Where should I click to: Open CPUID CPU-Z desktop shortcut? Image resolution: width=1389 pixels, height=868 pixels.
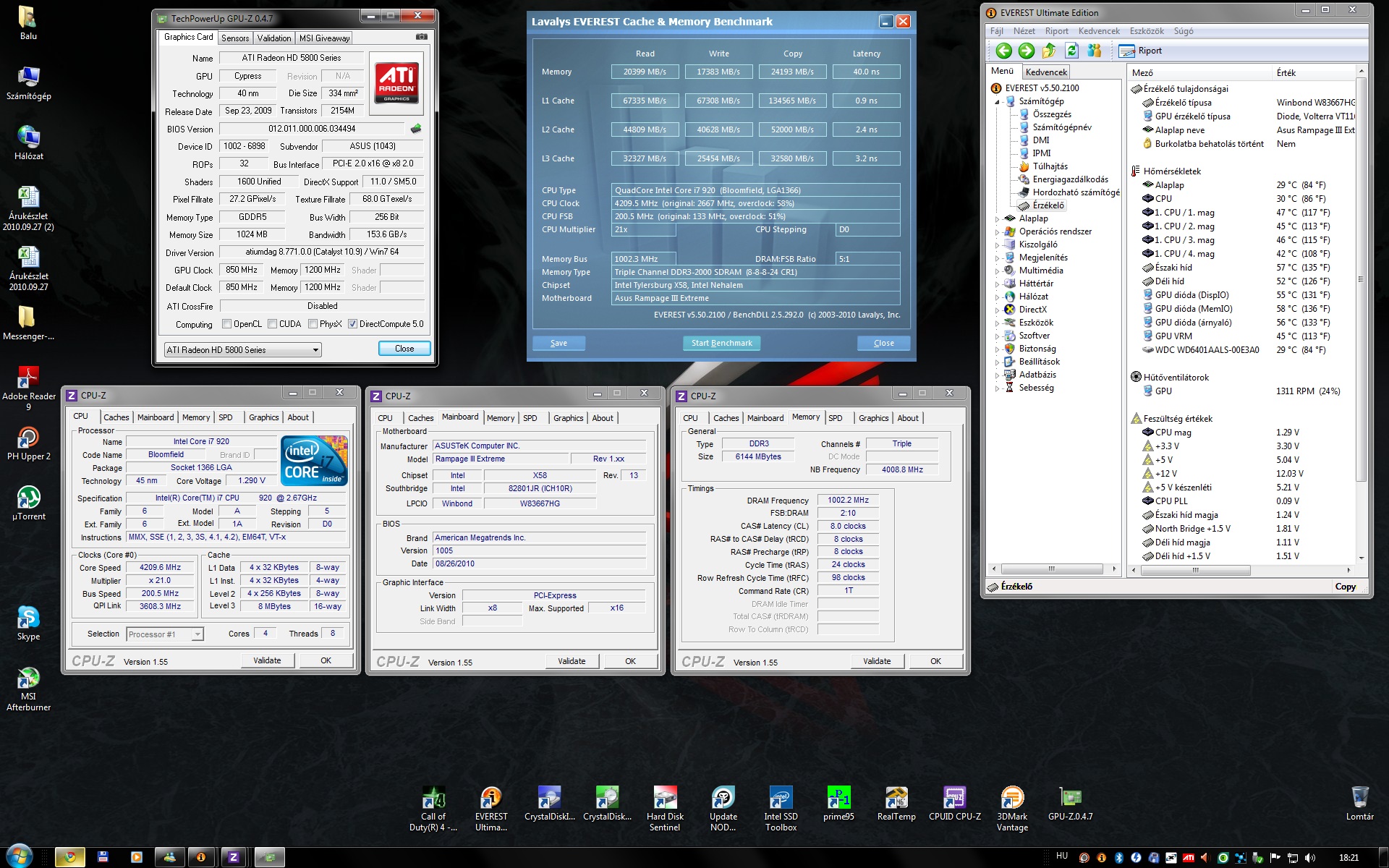[955, 804]
